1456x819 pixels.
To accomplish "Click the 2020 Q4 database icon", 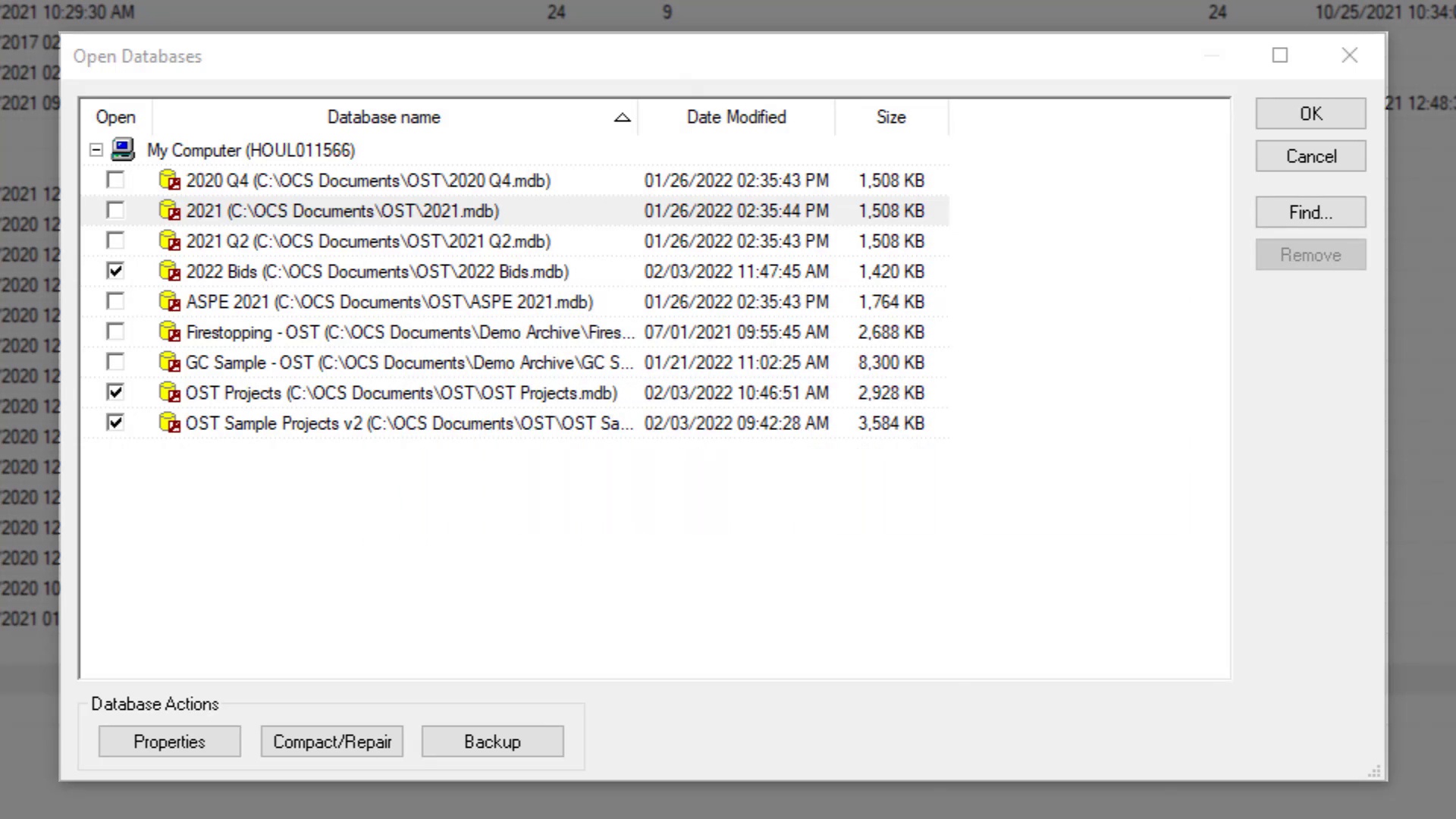I will (x=169, y=180).
